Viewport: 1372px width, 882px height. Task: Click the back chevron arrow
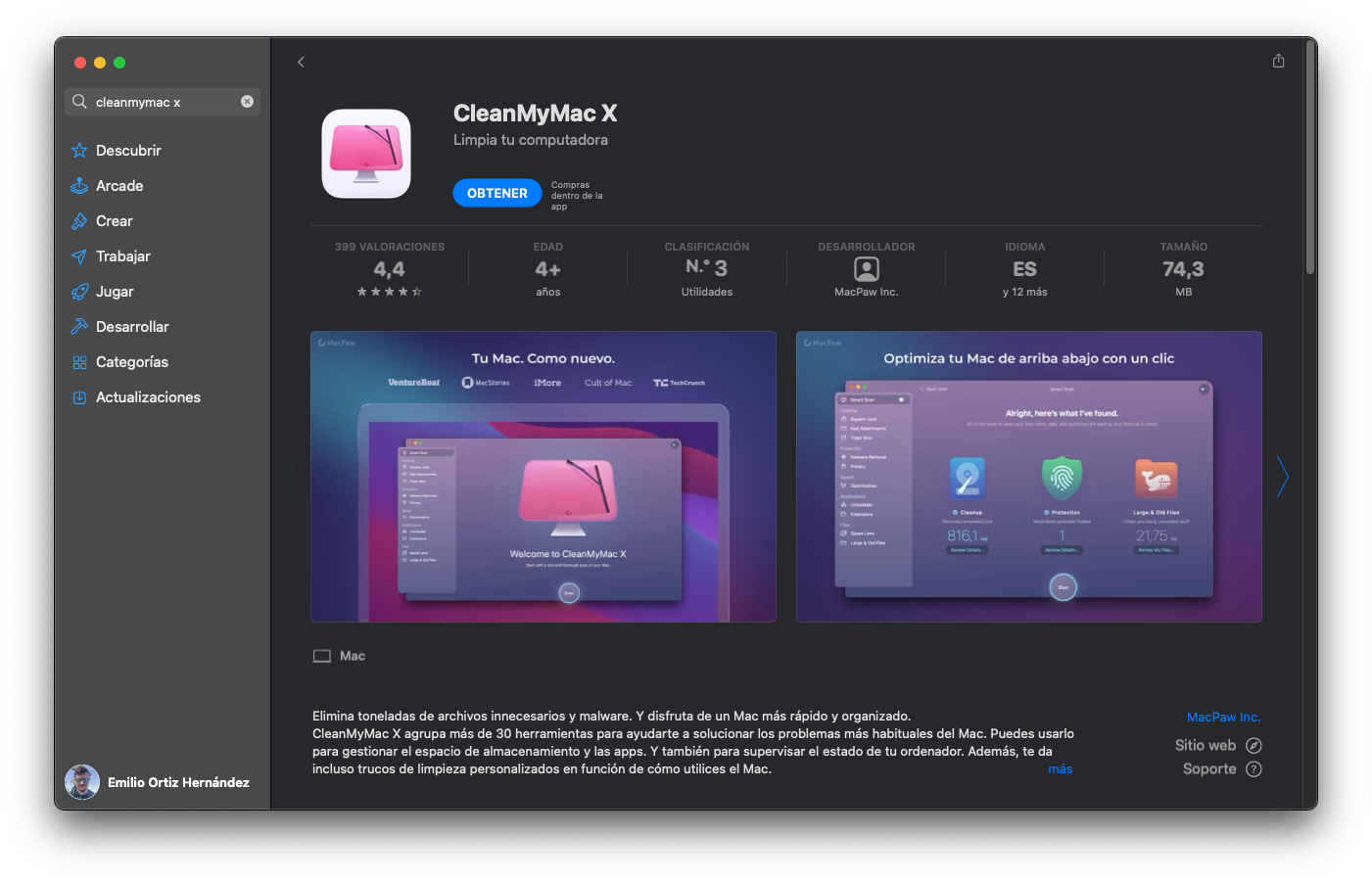(x=301, y=62)
